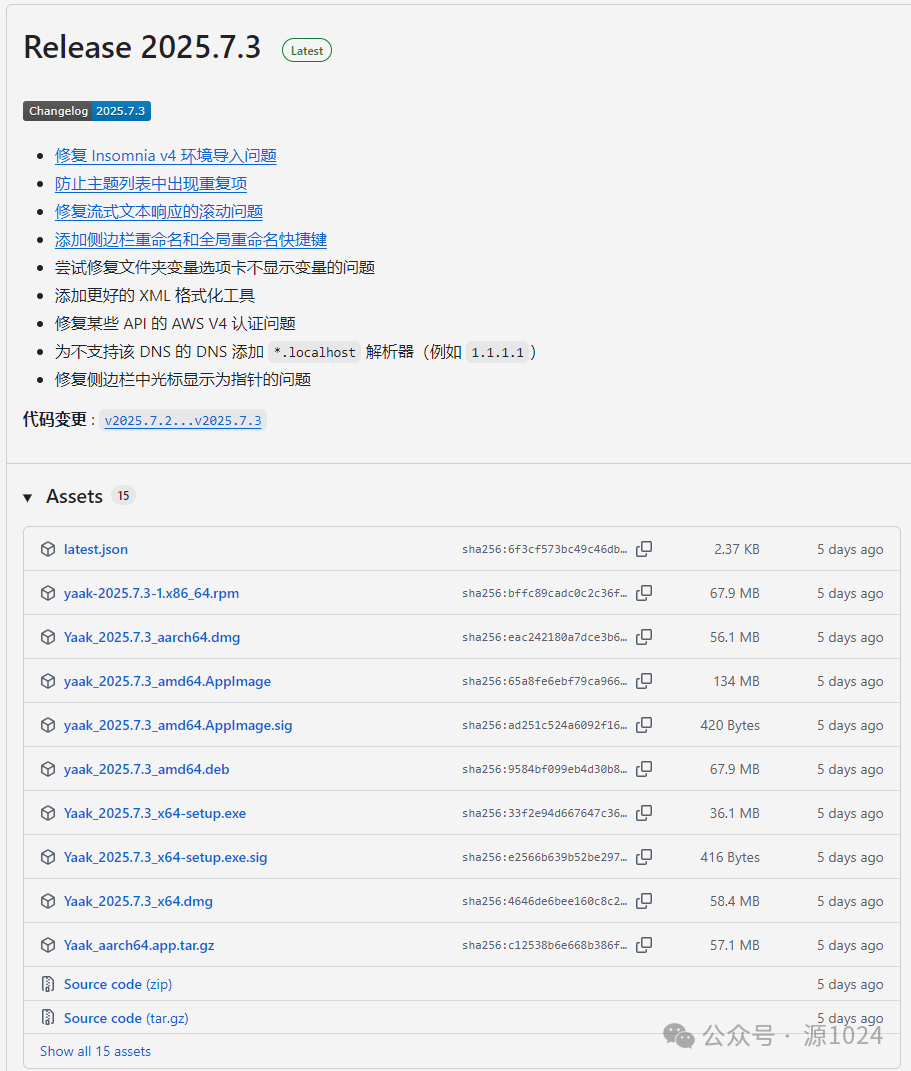This screenshot has height=1071, width=911.
Task: Copy the latest.json SHA256 checksum
Action: click(644, 549)
